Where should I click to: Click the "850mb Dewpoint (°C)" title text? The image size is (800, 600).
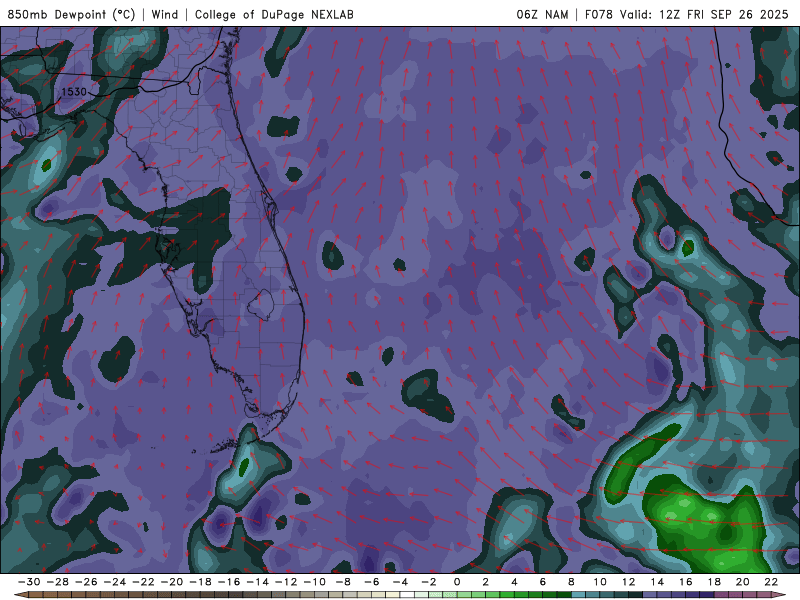[71, 14]
